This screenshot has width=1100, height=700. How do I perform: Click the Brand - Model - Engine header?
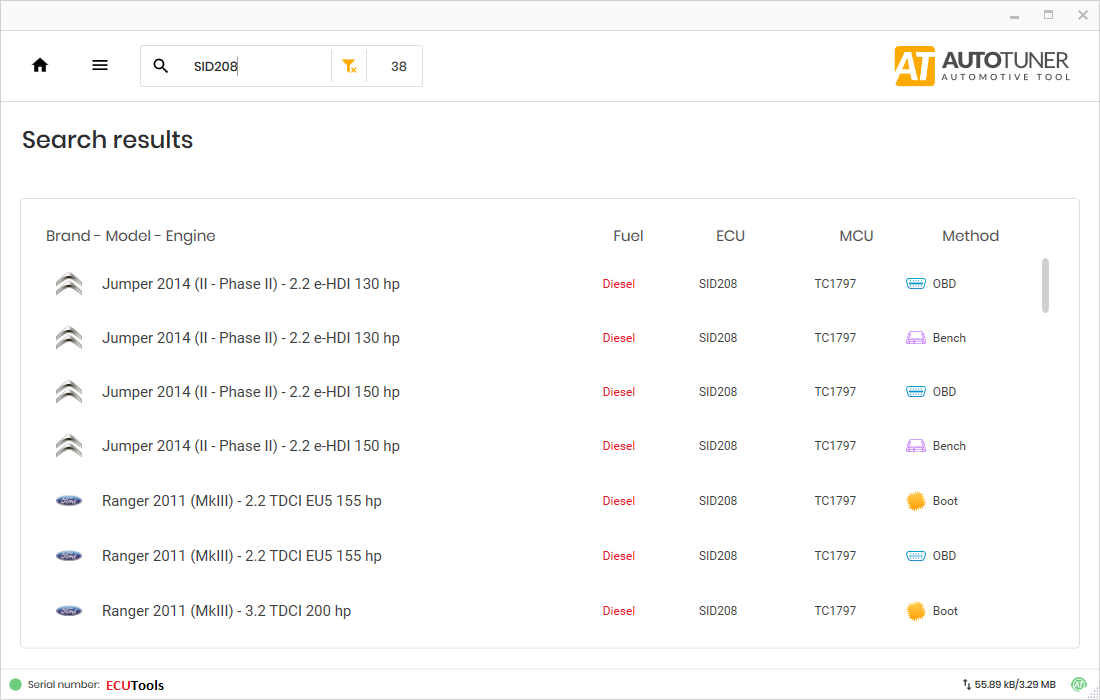tap(131, 236)
